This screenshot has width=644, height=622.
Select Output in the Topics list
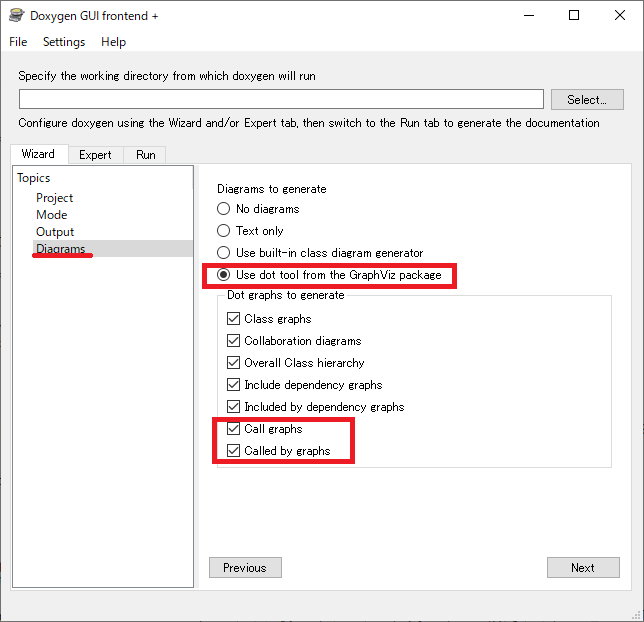click(55, 232)
